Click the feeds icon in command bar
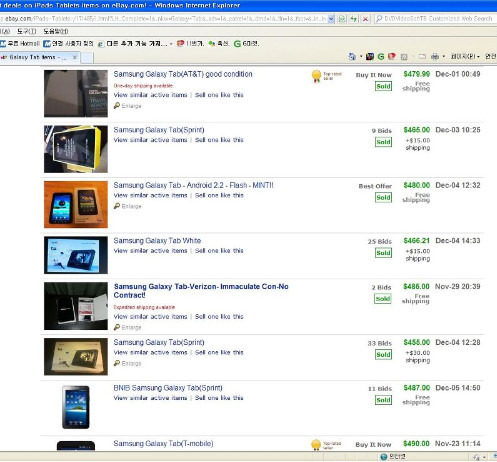Screen dimensions: 497x462 click(404, 57)
